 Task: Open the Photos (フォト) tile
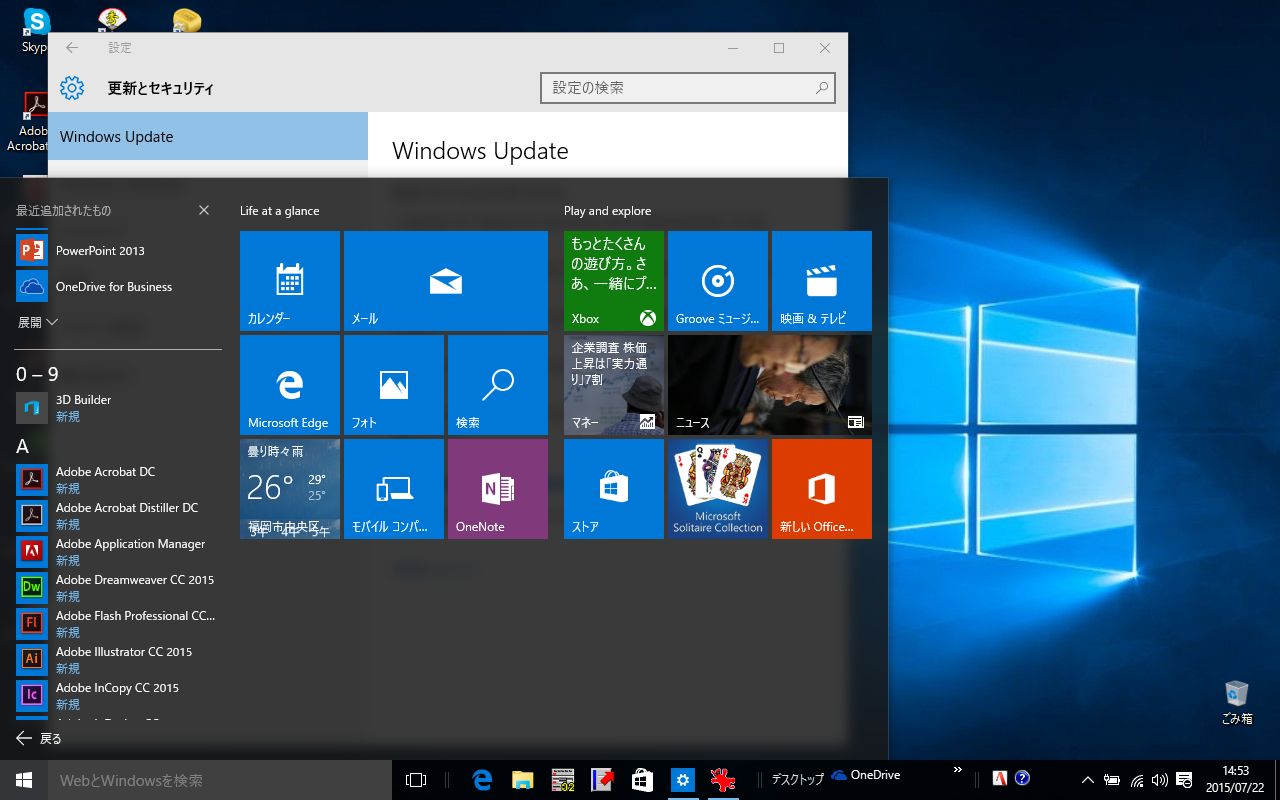pyautogui.click(x=394, y=385)
